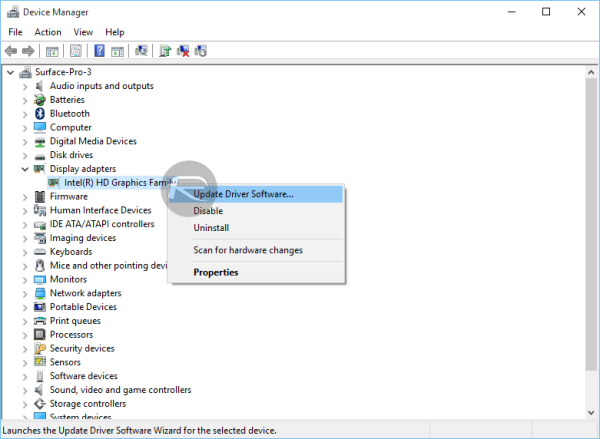Click the Back arrow toolbar icon

pyautogui.click(x=11, y=51)
